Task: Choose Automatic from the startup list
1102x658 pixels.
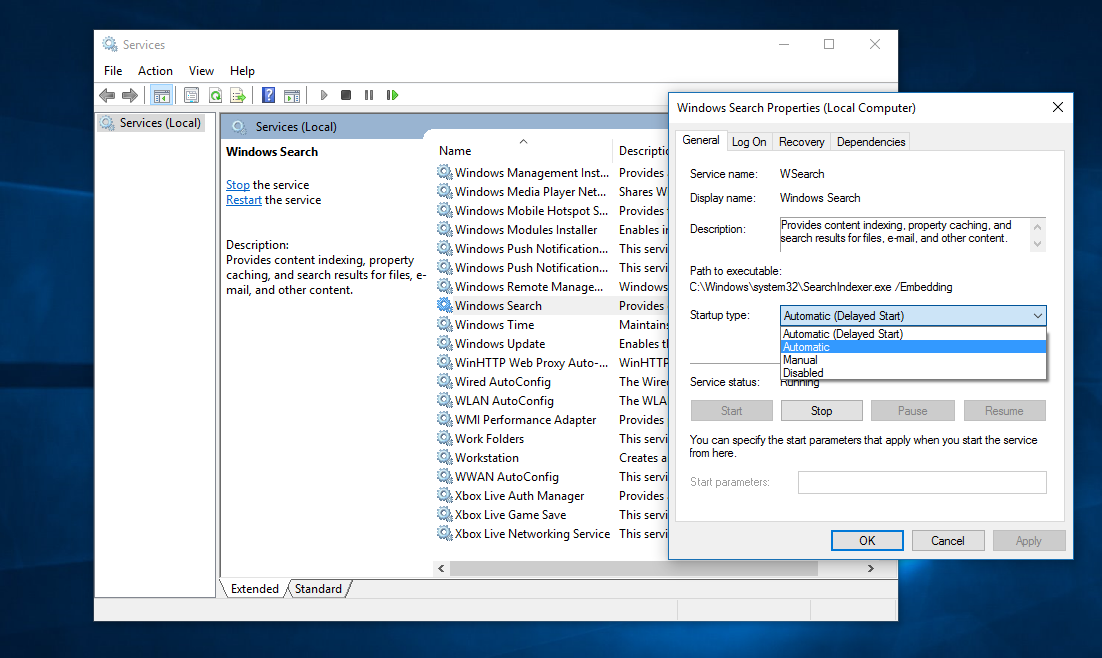Action: coord(913,347)
